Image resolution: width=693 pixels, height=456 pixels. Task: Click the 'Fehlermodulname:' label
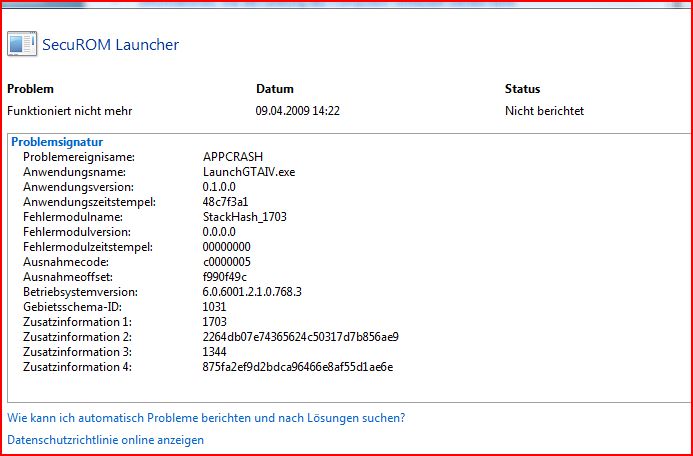coord(73,217)
